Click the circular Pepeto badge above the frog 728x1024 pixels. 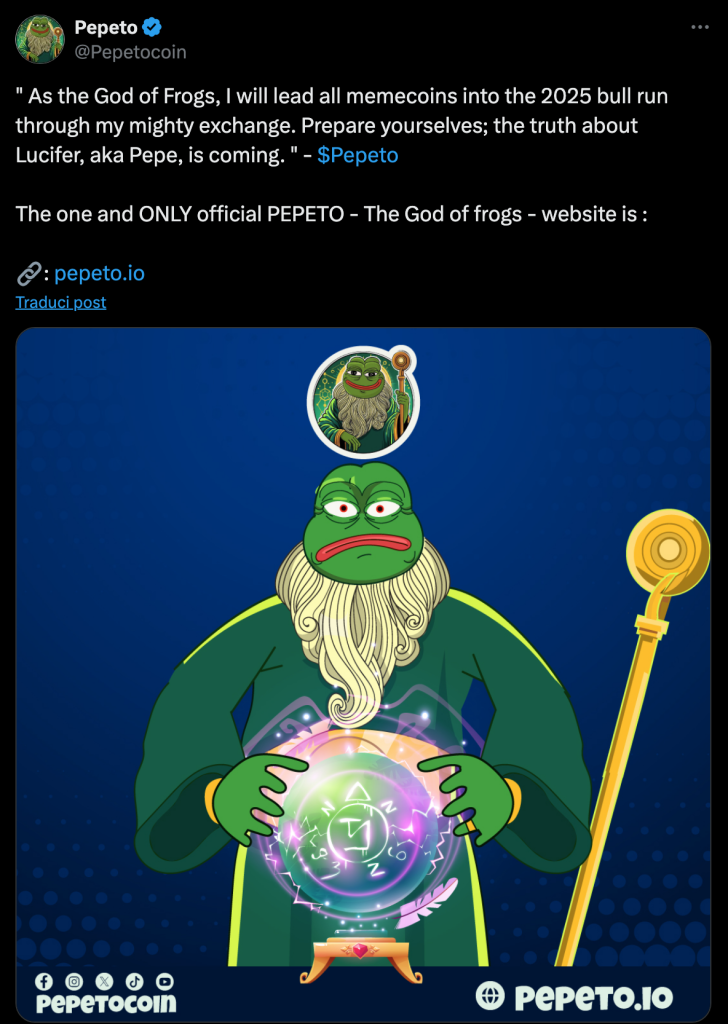click(x=363, y=402)
